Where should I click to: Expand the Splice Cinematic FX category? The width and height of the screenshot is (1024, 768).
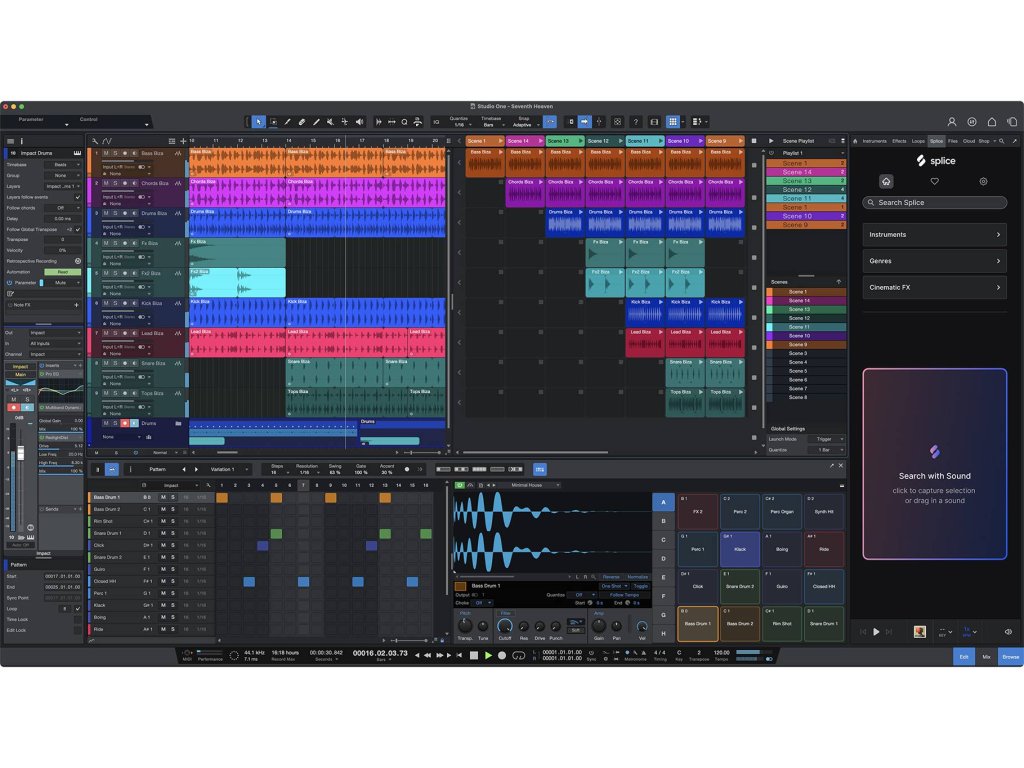point(935,287)
